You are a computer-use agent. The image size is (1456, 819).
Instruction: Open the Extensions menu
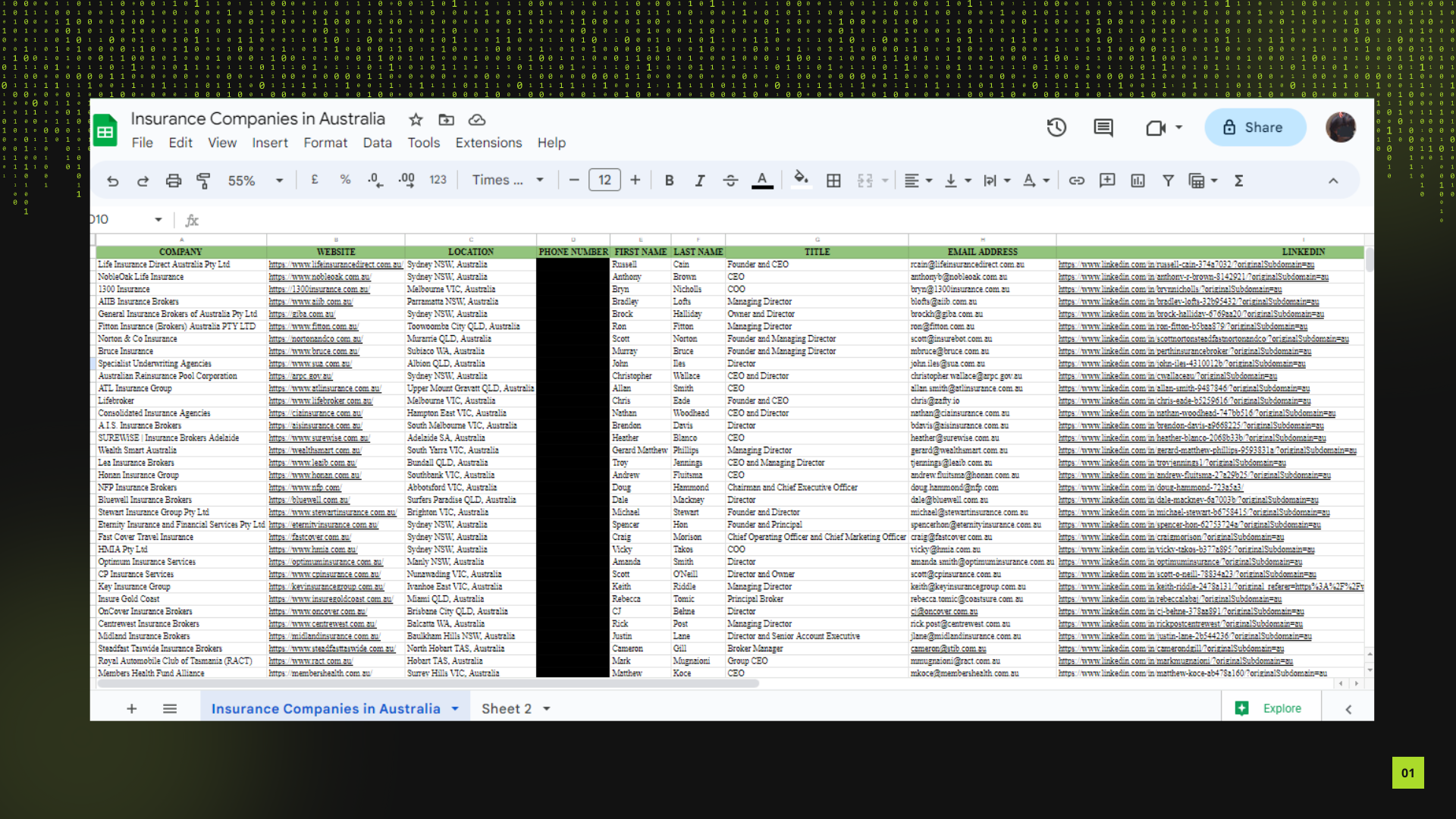click(x=488, y=143)
